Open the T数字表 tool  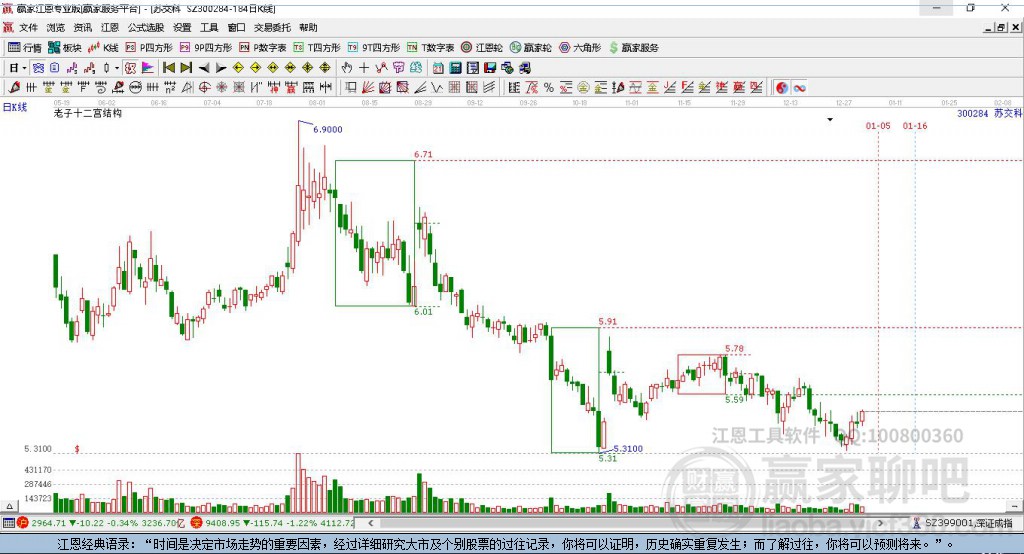click(430, 48)
